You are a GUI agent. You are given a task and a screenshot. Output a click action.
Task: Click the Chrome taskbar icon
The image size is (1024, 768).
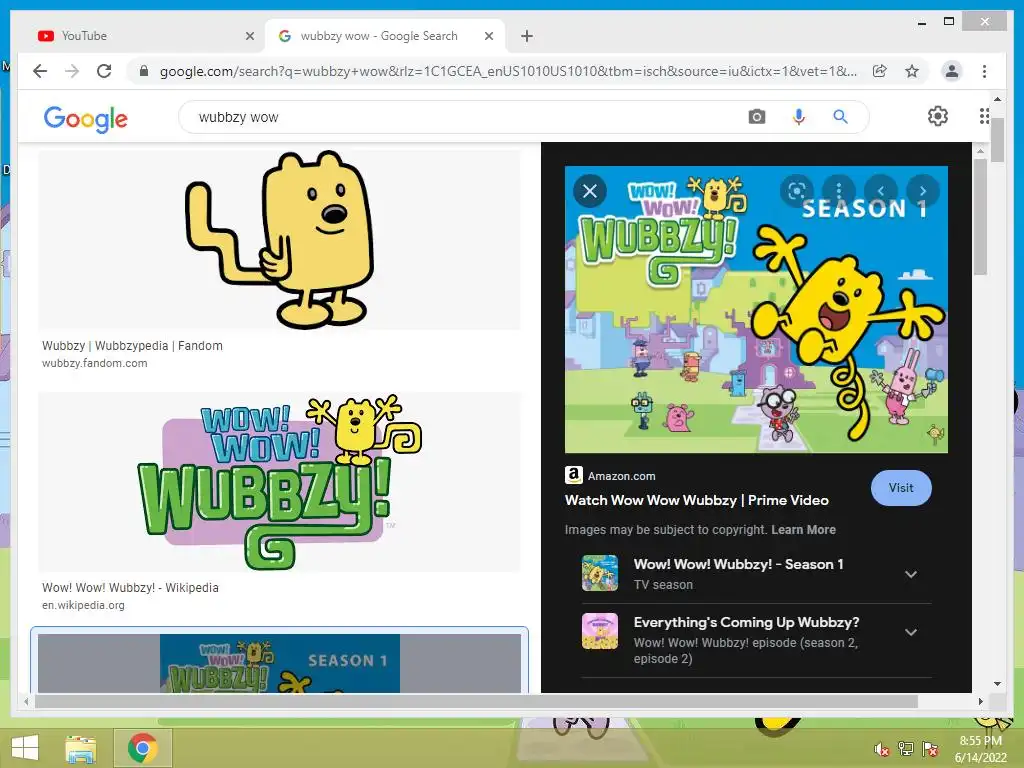coord(142,748)
